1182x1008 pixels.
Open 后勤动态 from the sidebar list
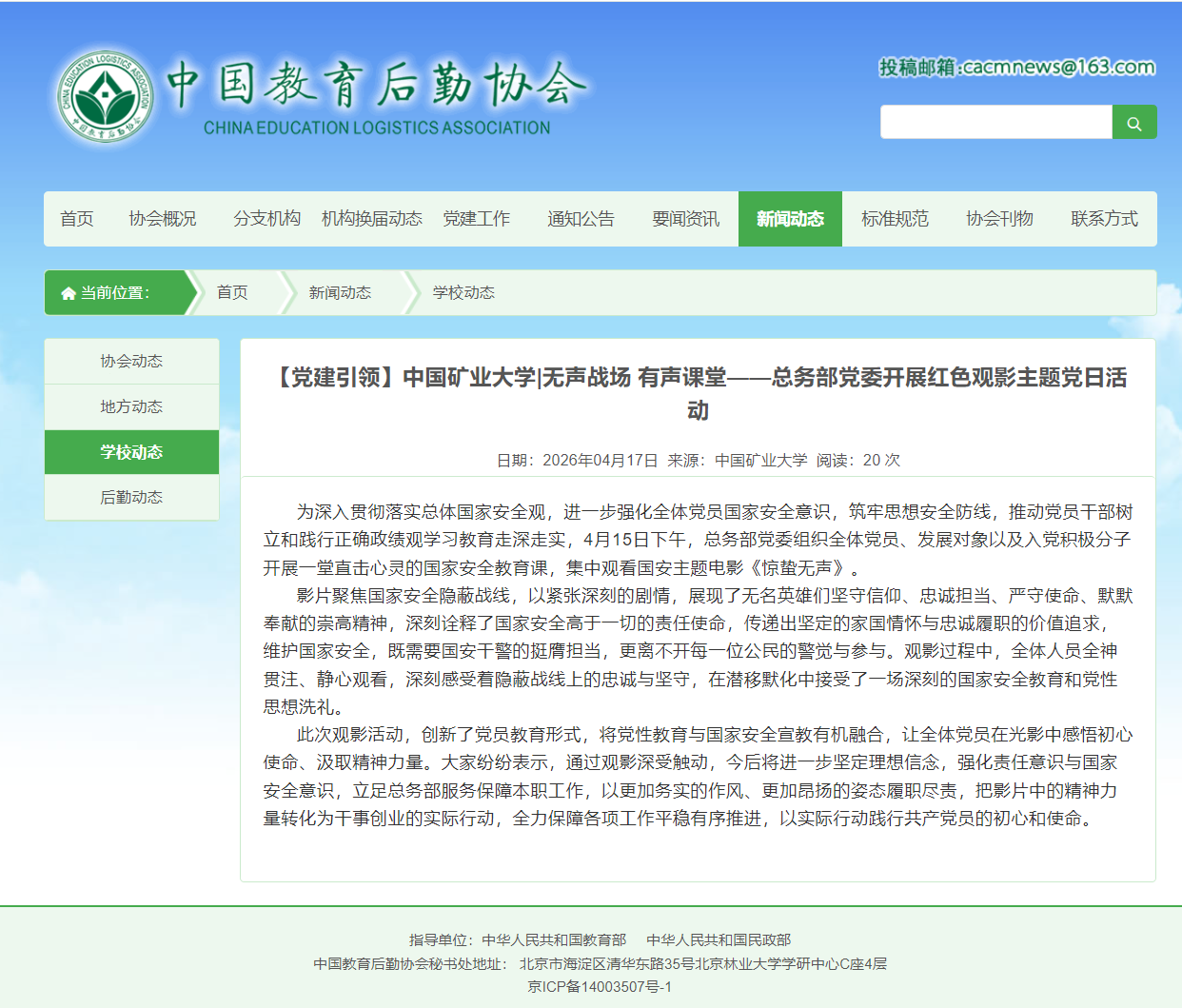131,497
